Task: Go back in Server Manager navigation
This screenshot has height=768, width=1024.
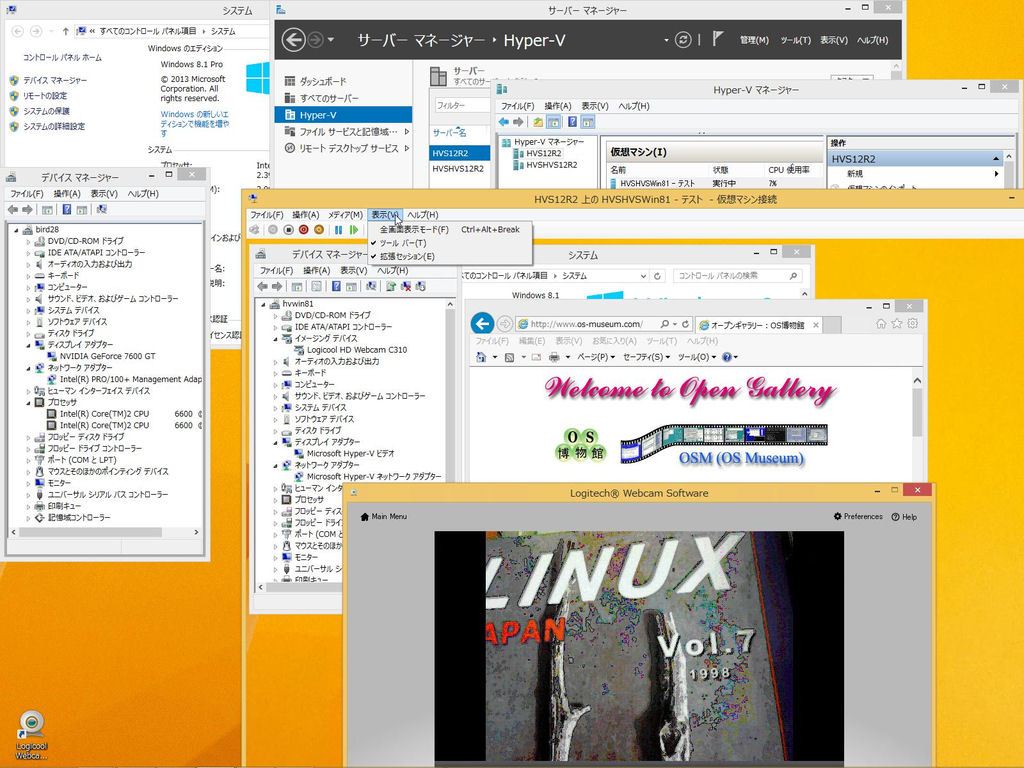Action: 293,40
